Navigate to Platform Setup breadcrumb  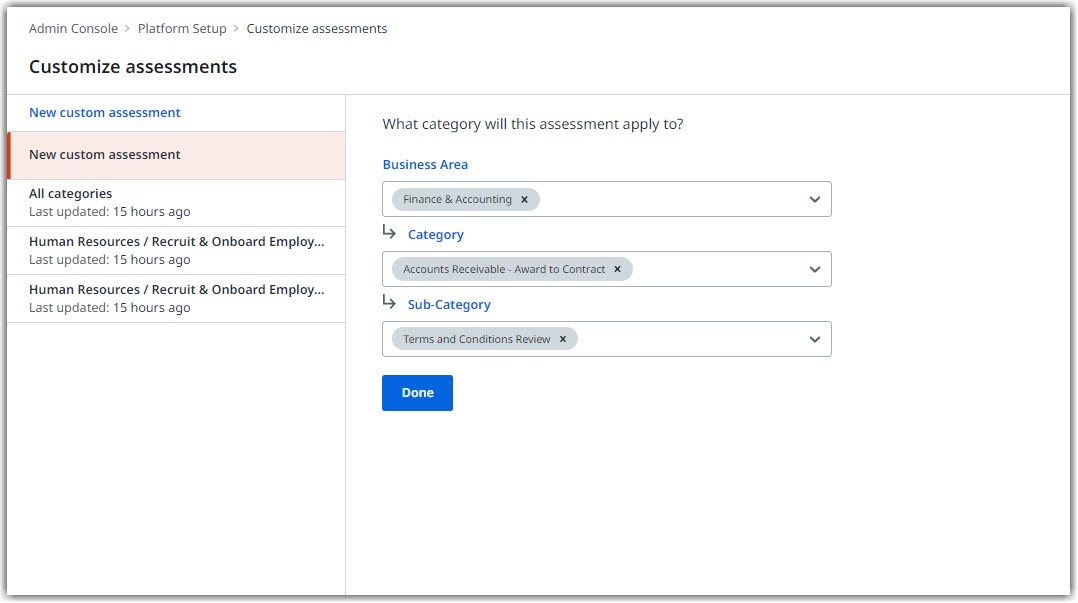[182, 29]
